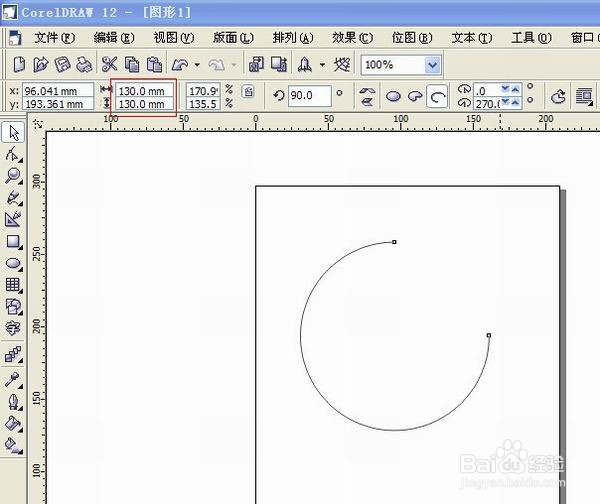Select the Smart Drawing tool

[x=13, y=219]
